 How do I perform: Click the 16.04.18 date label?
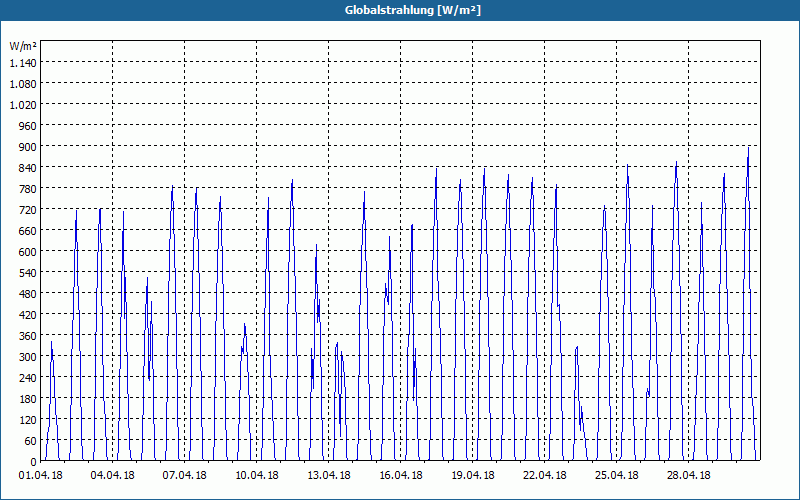401,476
